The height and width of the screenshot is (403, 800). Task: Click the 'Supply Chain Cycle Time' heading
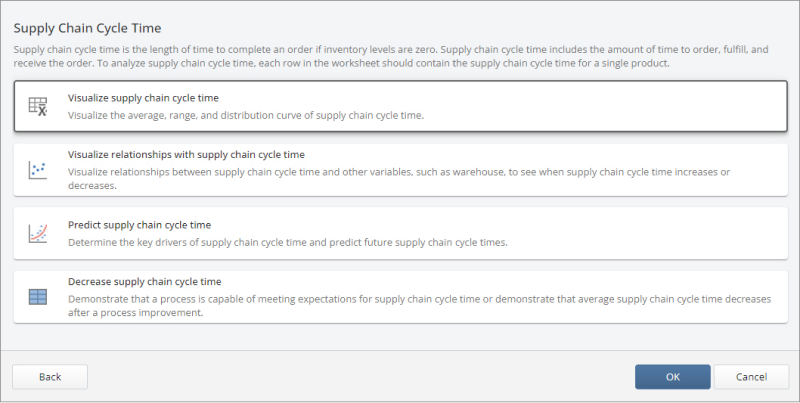[x=87, y=28]
